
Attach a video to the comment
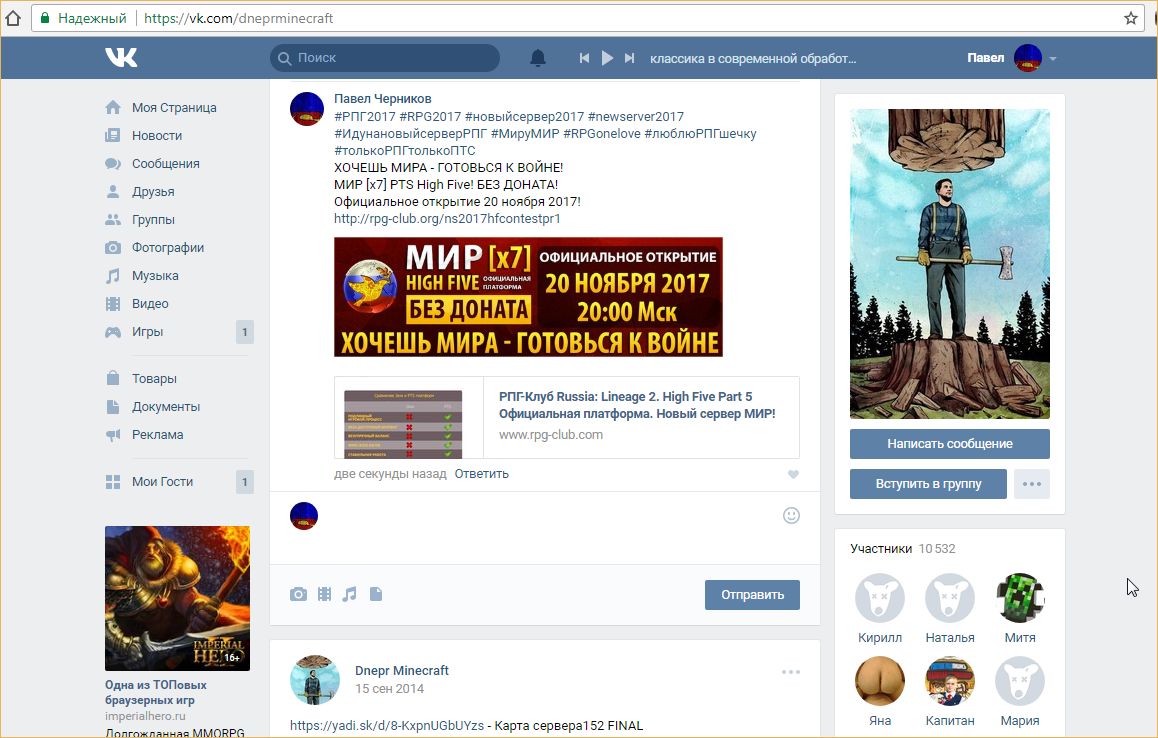coord(324,594)
